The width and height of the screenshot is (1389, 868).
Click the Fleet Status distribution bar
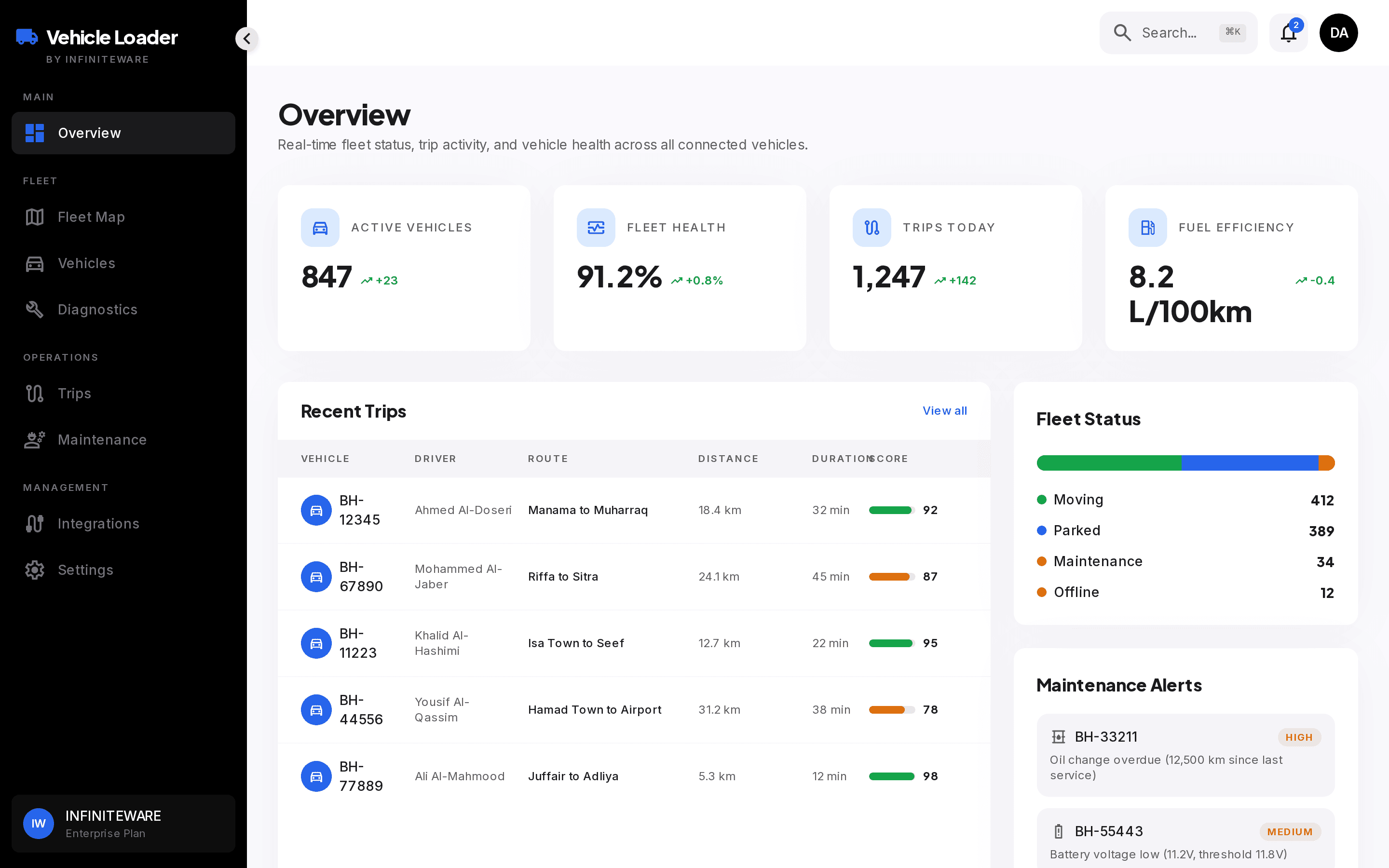(1186, 463)
